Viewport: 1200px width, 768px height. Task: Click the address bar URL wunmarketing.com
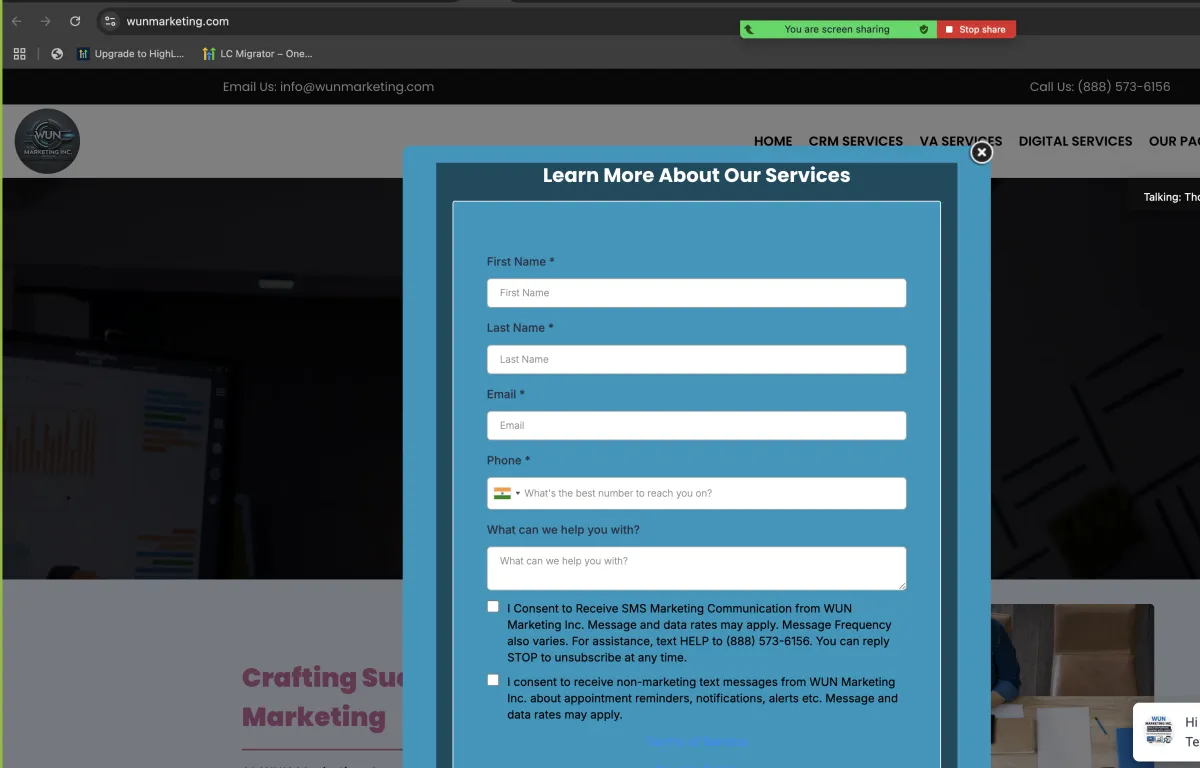(177, 21)
